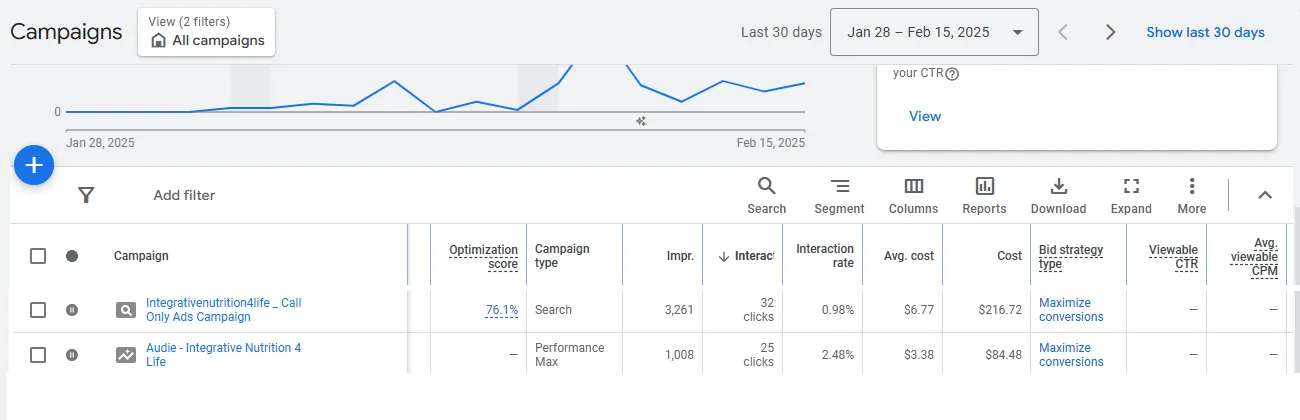
Task: Open the Segment tool
Action: pos(839,195)
